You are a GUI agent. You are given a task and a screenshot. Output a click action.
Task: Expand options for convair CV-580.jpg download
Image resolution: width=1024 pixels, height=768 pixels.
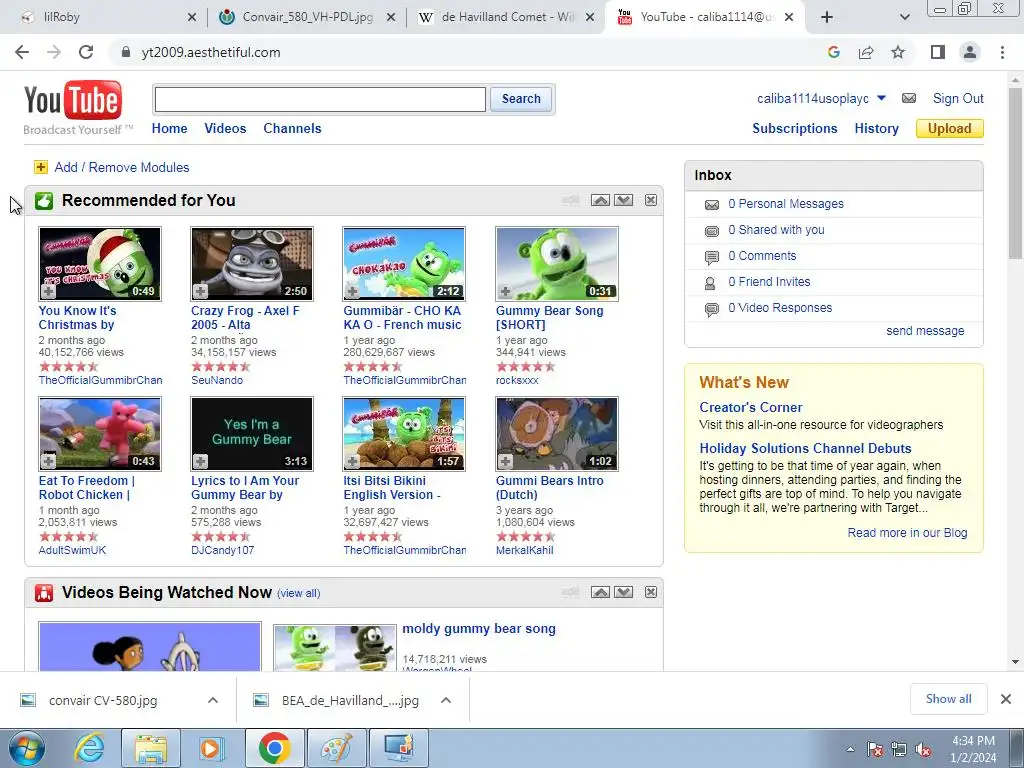(213, 700)
